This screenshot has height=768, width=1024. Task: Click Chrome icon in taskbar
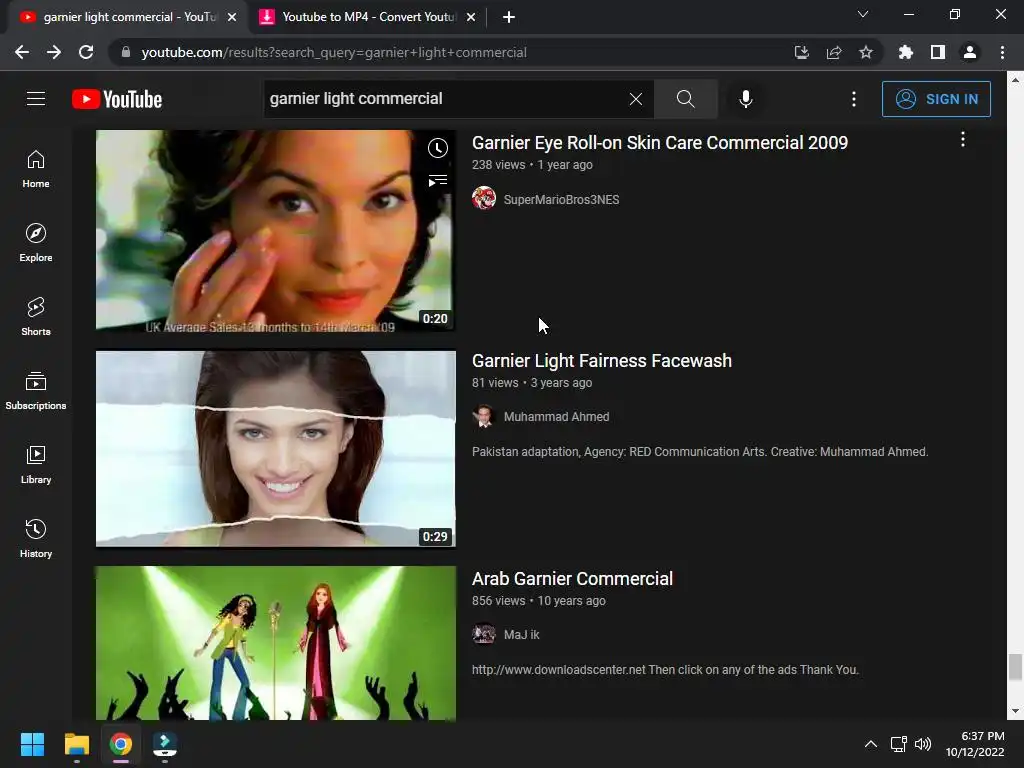tap(121, 744)
